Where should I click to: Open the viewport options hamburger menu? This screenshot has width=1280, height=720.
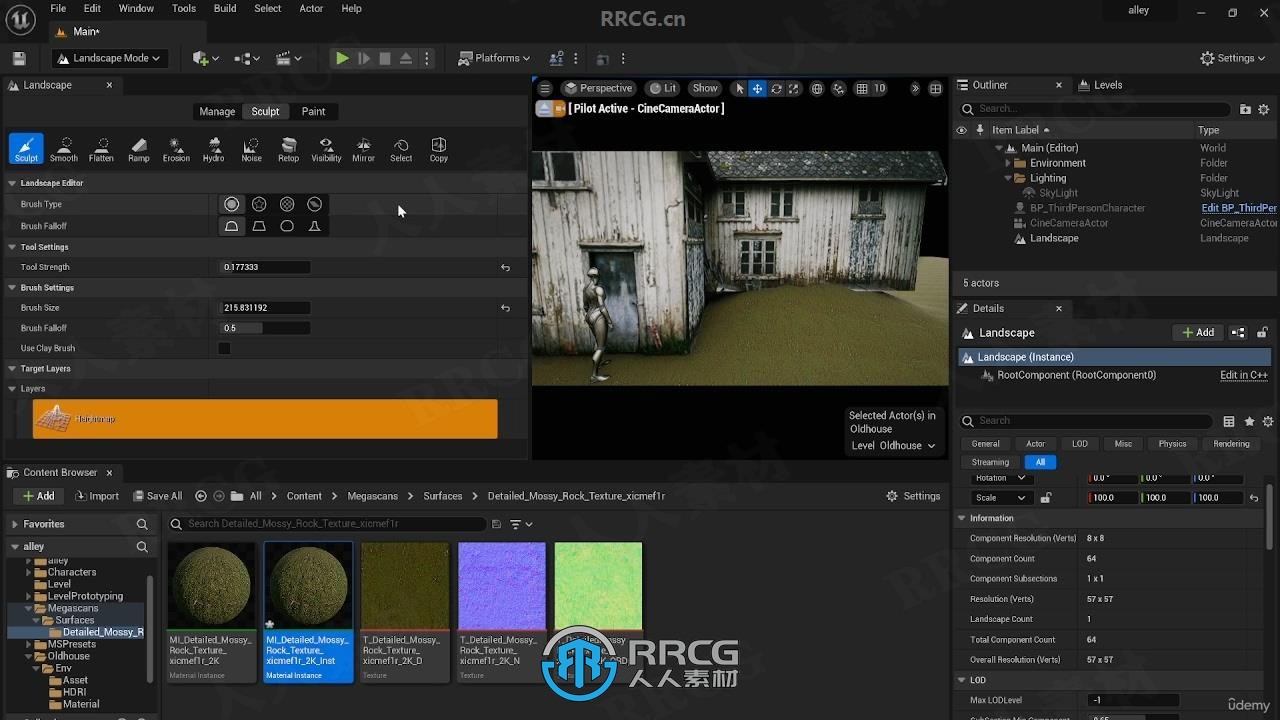coord(545,88)
